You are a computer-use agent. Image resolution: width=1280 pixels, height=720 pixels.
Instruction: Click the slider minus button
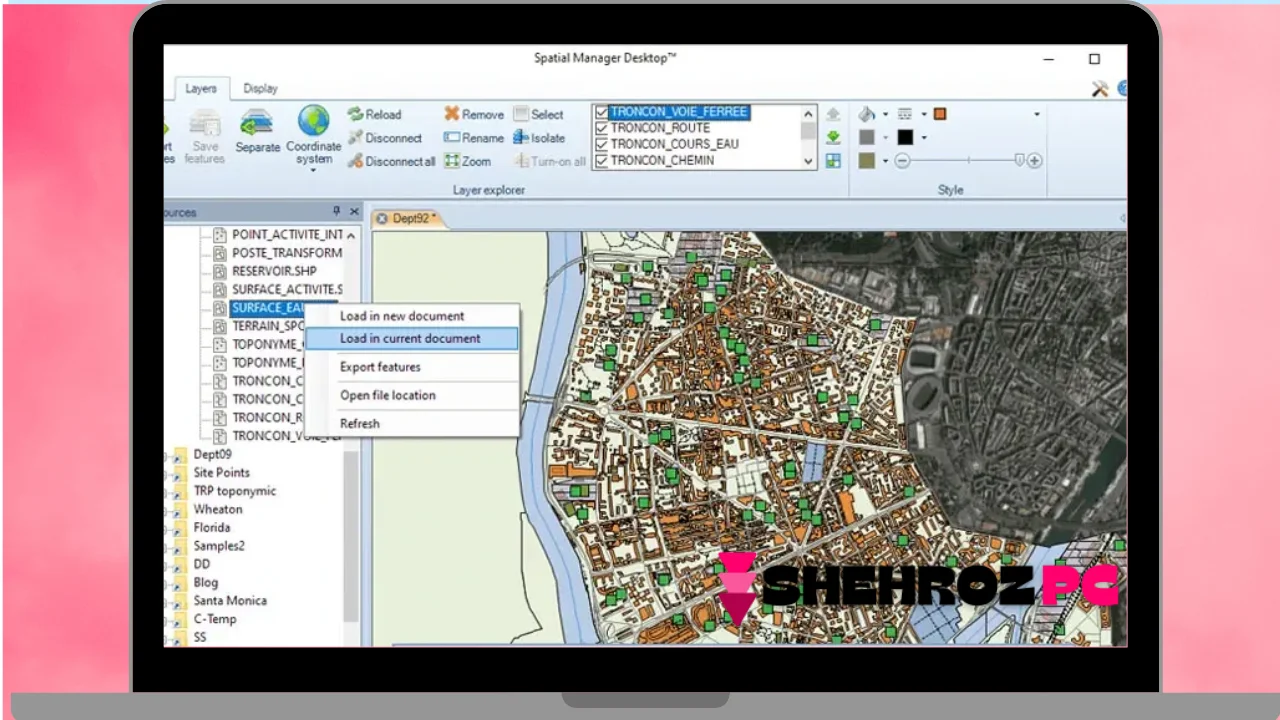click(903, 160)
